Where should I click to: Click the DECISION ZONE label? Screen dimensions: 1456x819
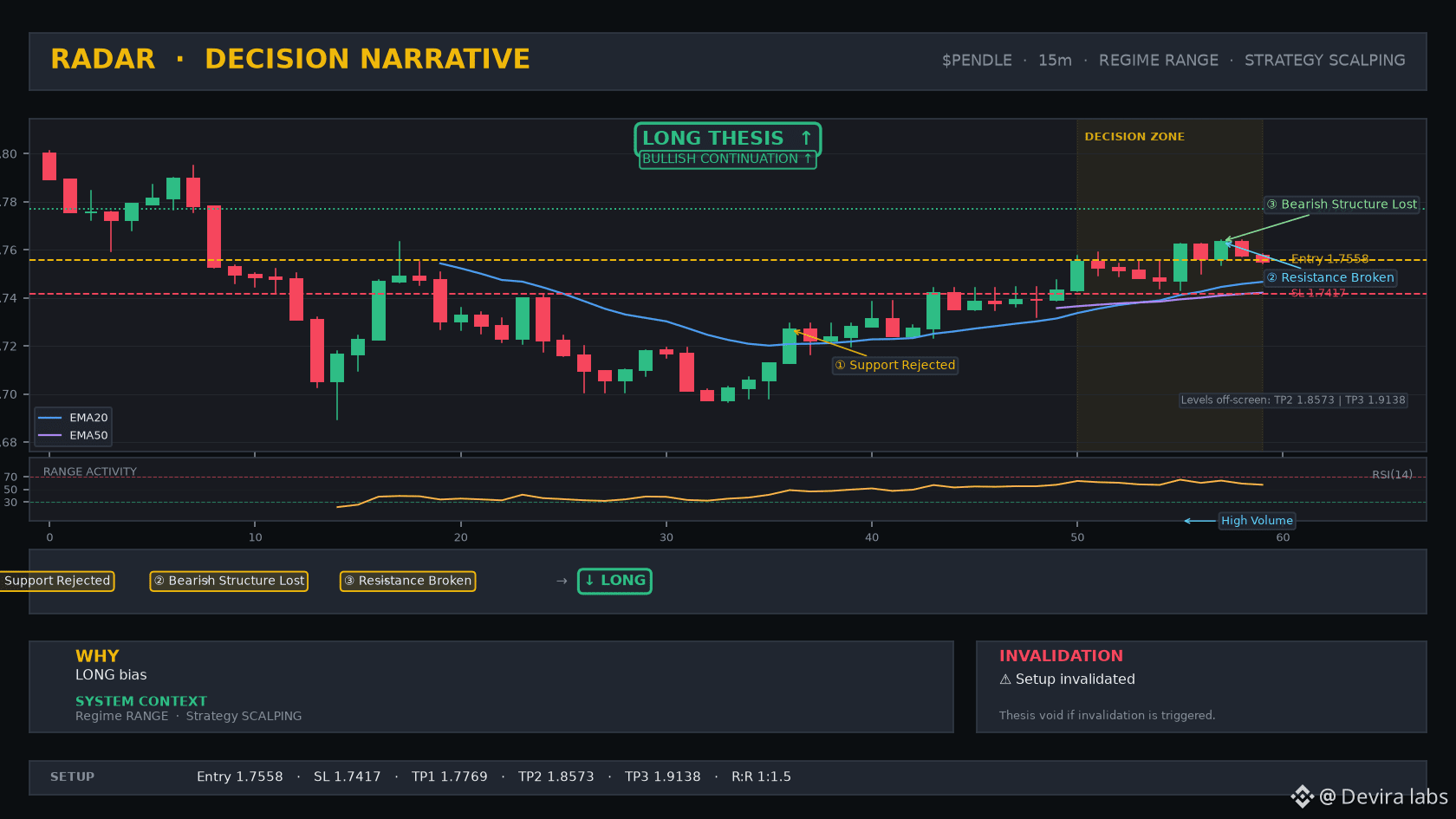1134,136
